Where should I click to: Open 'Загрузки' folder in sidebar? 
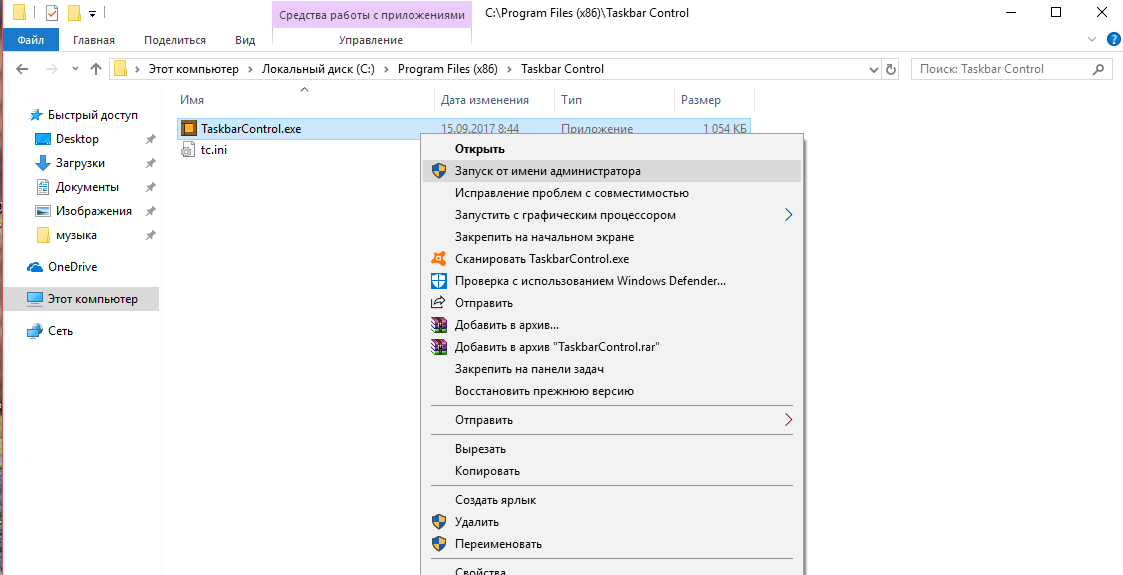click(x=70, y=163)
